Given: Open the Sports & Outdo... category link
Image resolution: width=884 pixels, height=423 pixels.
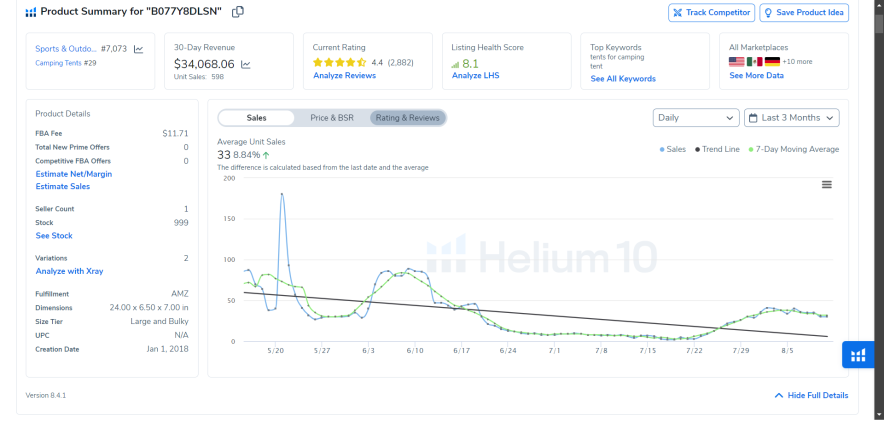Looking at the screenshot, I should click(x=66, y=49).
